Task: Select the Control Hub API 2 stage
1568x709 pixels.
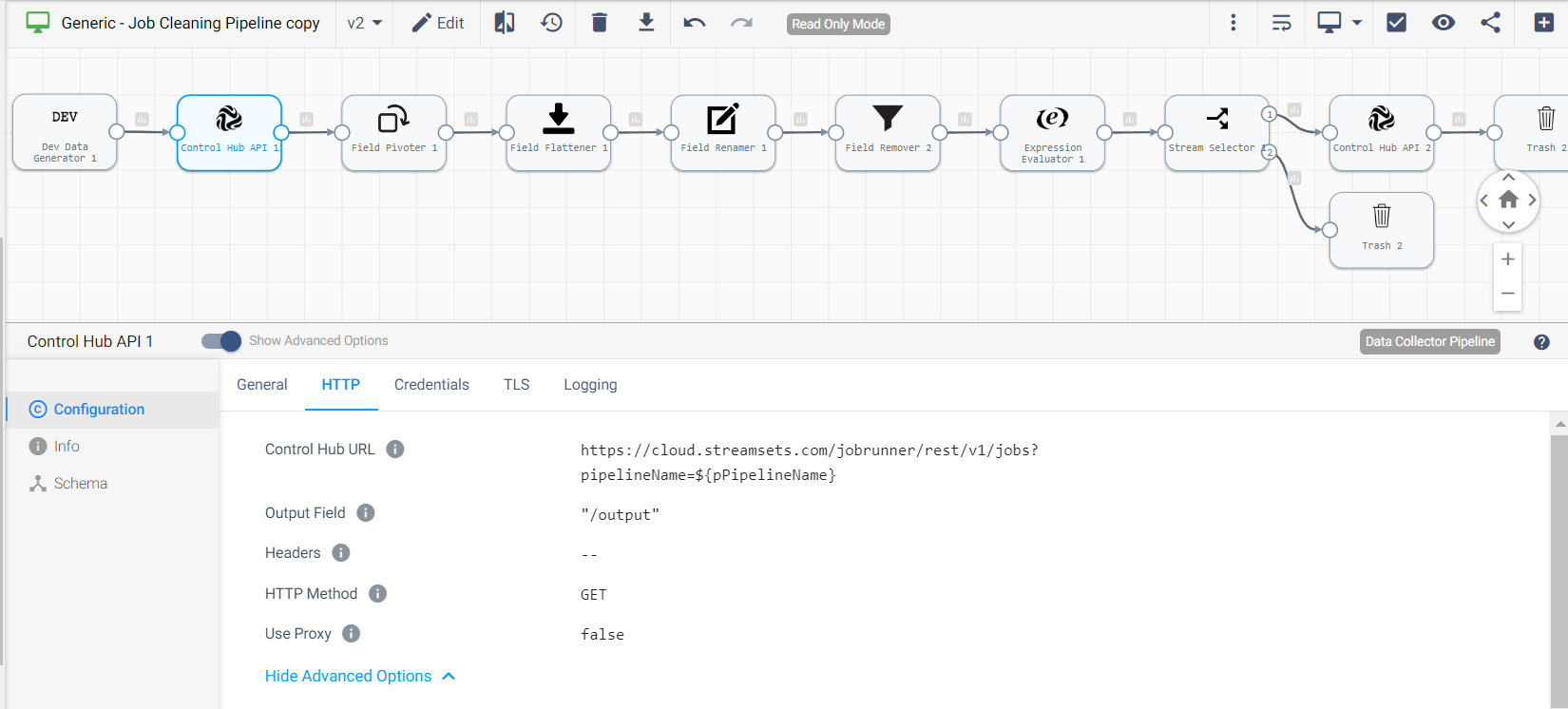Action: point(1382,132)
